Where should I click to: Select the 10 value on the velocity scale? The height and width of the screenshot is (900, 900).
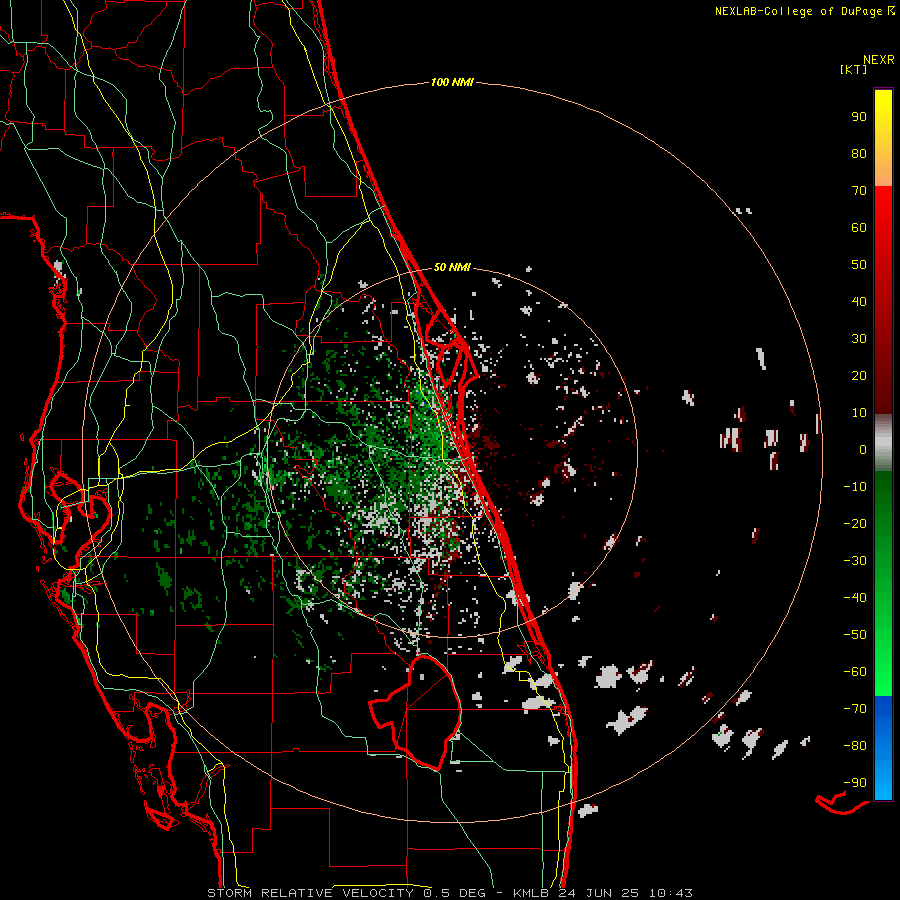coord(859,413)
